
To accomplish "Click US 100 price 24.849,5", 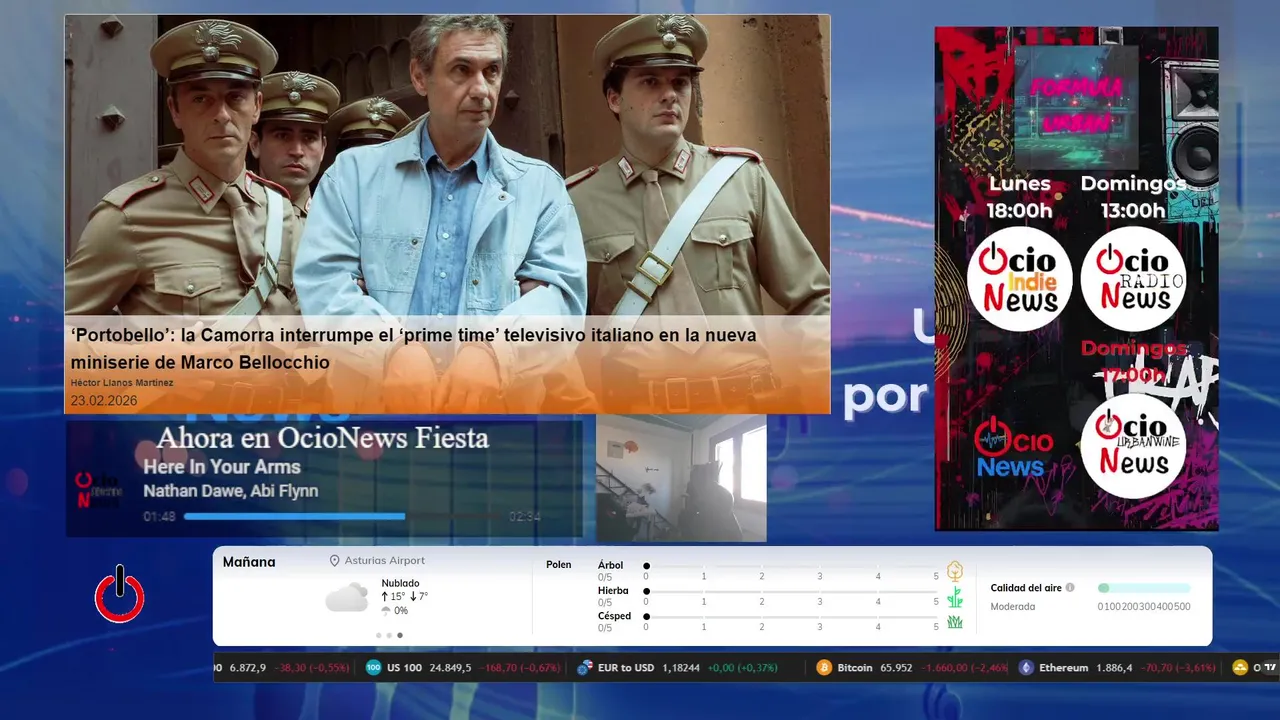I will pos(450,668).
